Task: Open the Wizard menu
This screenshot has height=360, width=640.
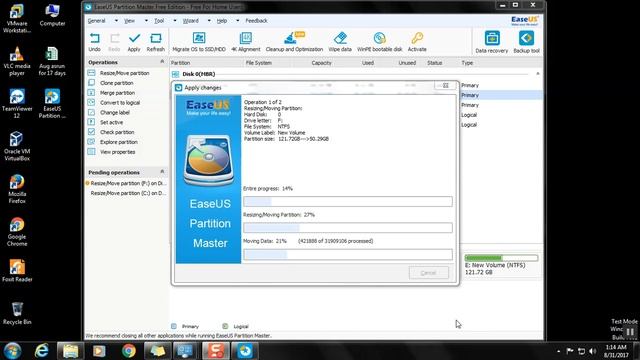Action: coord(191,21)
